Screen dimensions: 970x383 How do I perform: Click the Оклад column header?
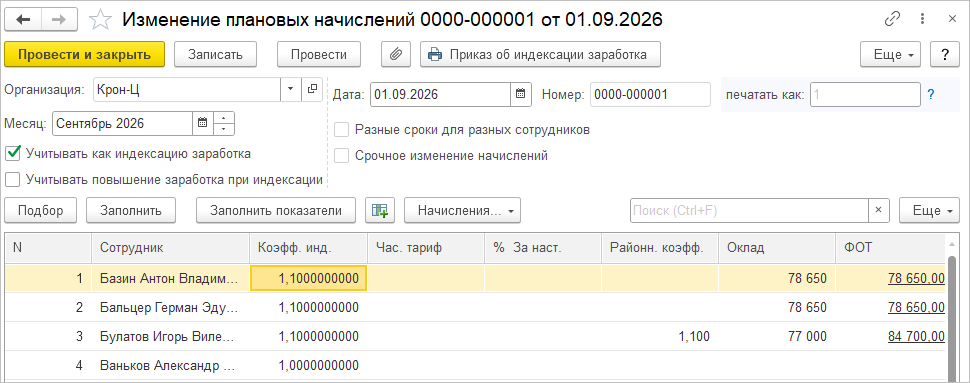pyautogui.click(x=776, y=248)
